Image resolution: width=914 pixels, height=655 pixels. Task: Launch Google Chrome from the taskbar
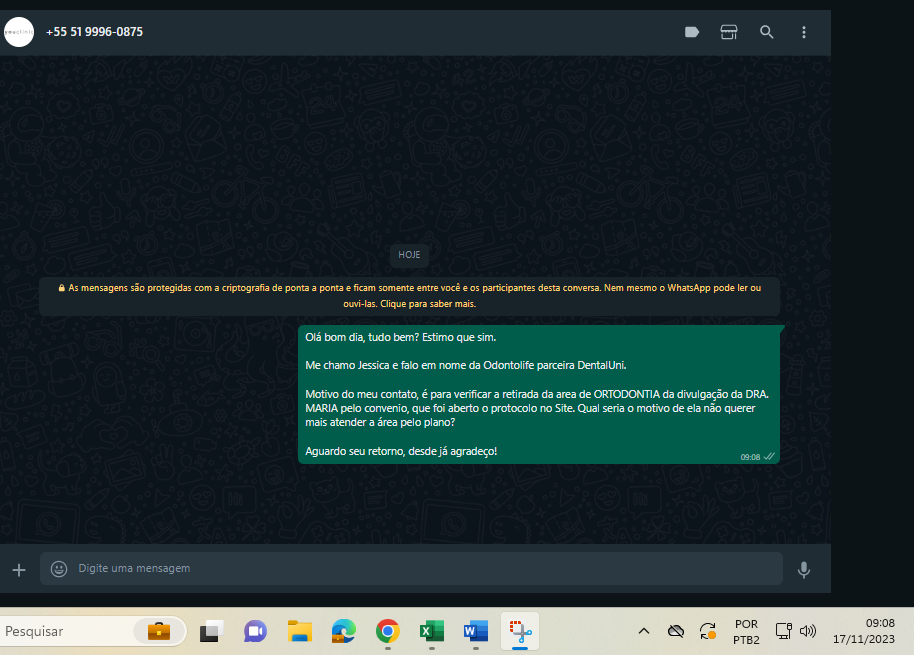[x=388, y=631]
